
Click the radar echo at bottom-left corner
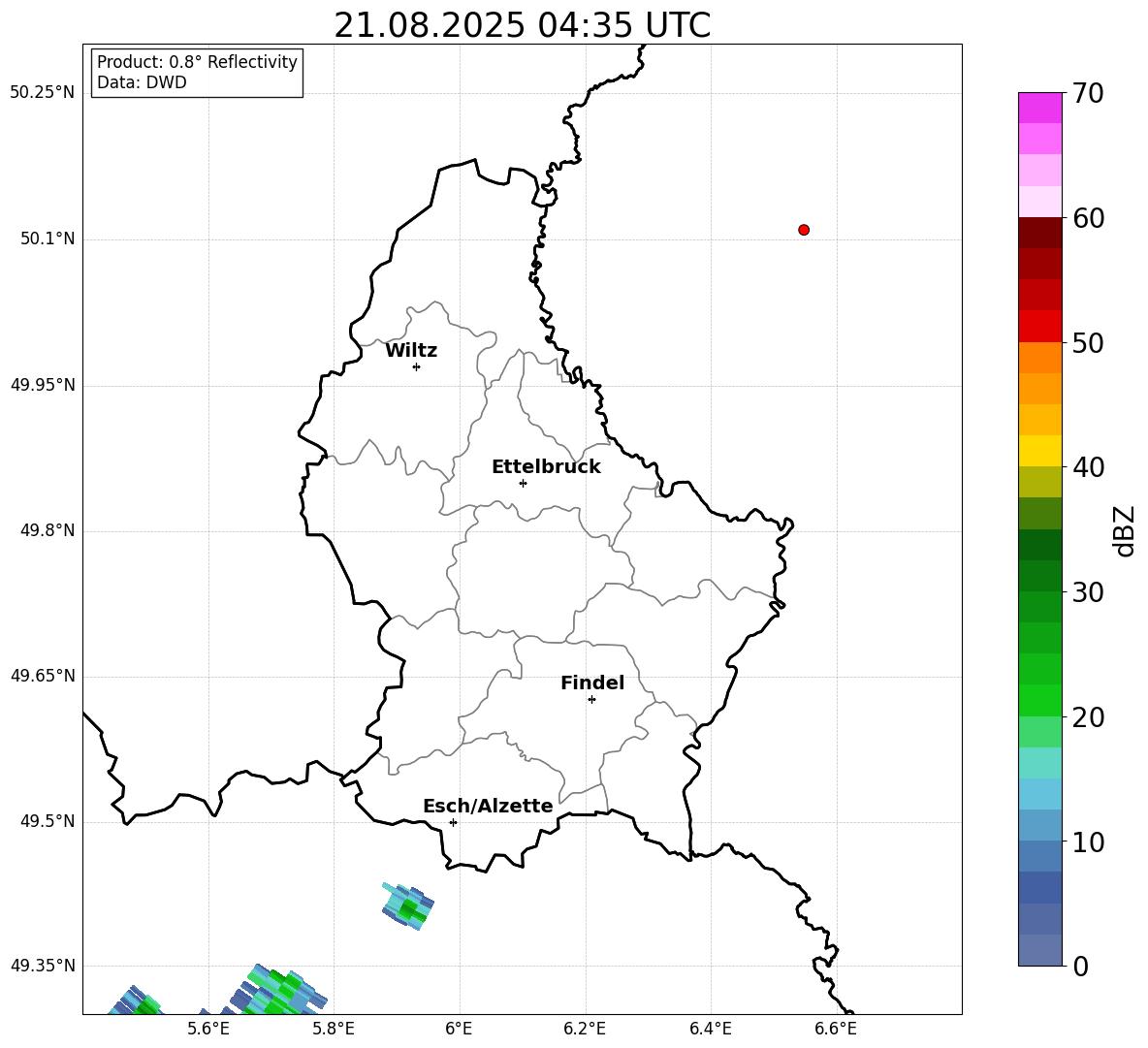(136, 1001)
